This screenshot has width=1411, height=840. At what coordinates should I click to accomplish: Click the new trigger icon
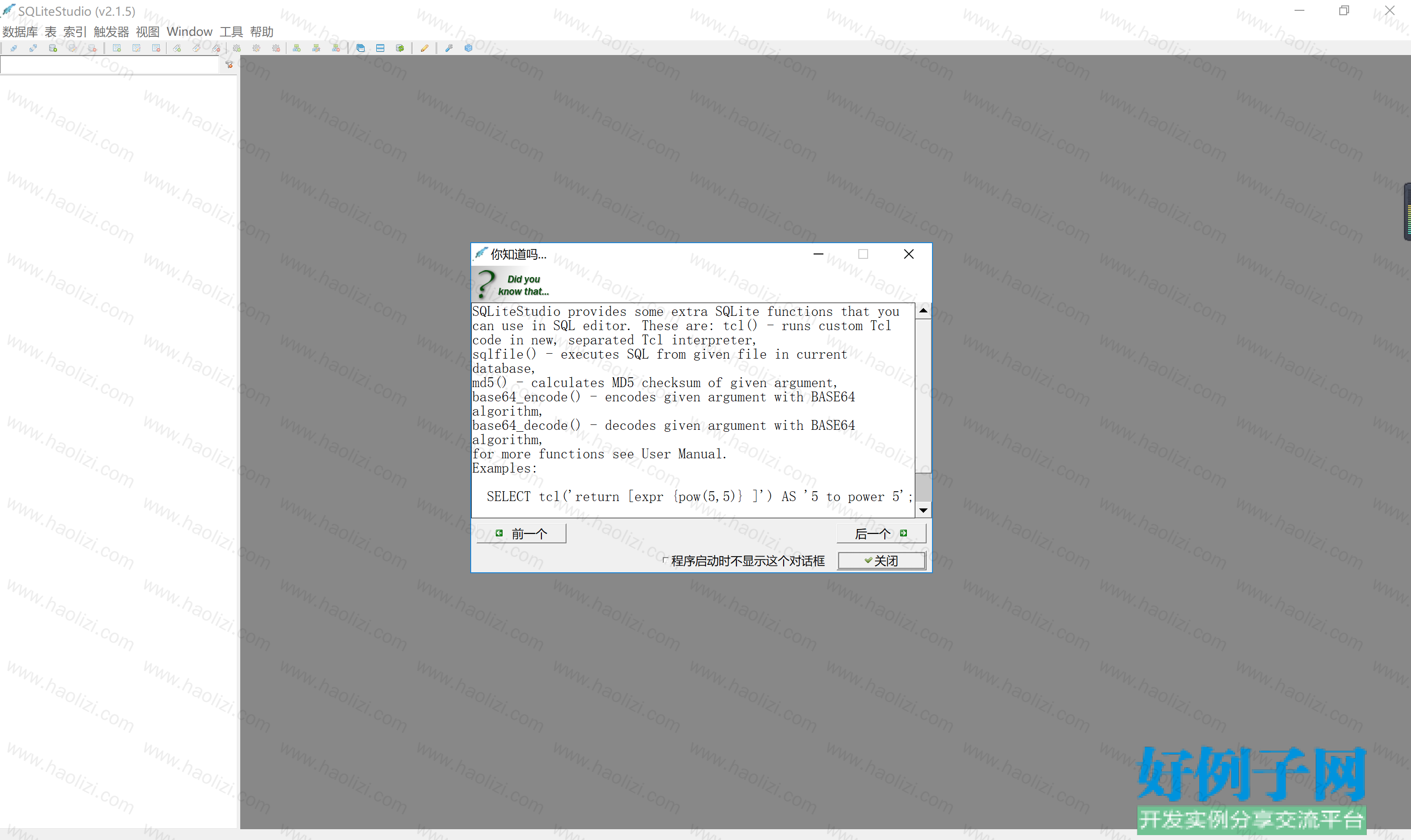[237, 48]
